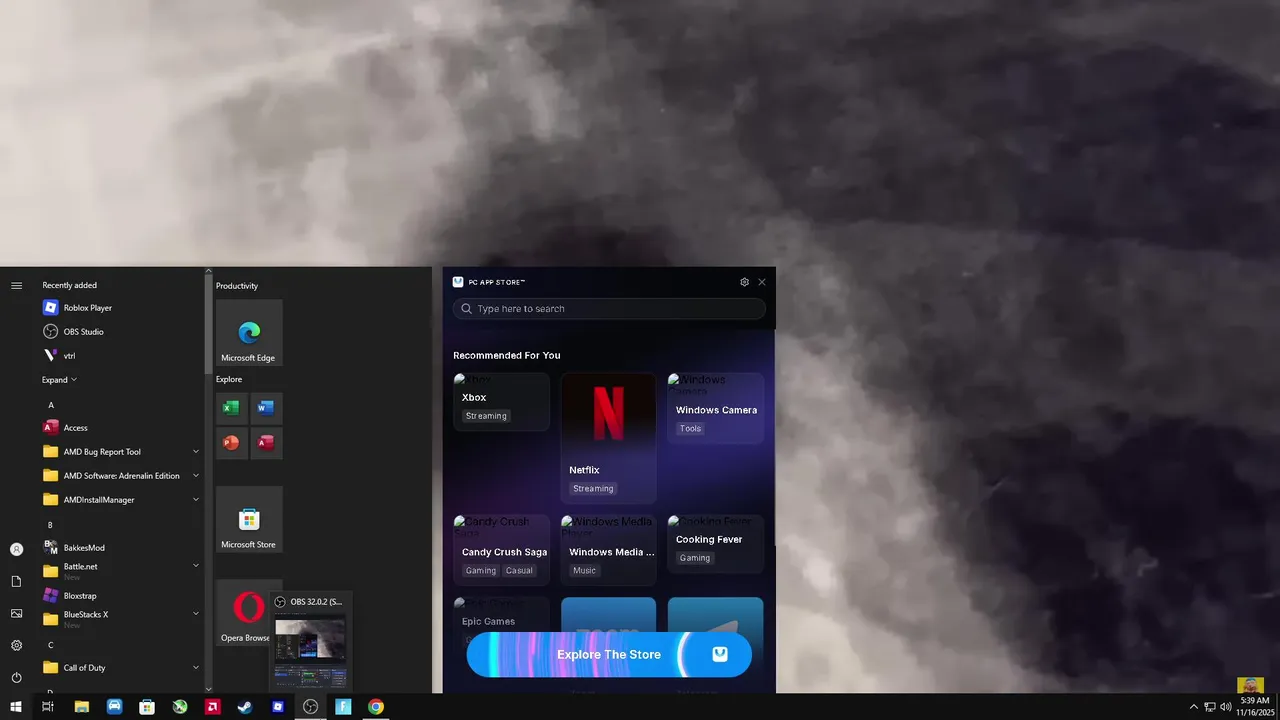Click the Task View taskbar icon

point(48,707)
